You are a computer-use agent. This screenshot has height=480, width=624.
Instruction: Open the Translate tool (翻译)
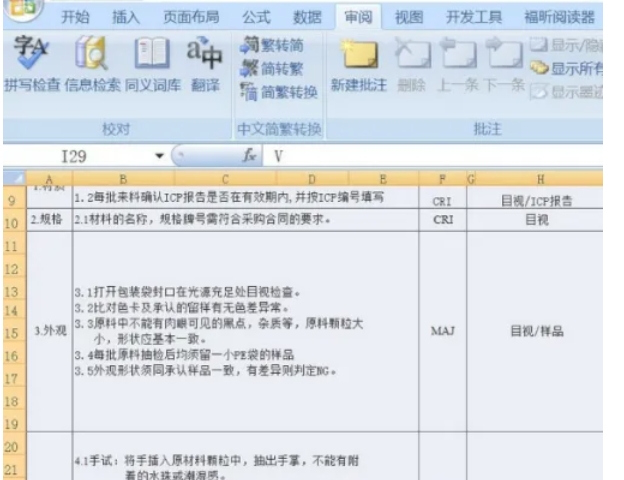click(x=205, y=64)
